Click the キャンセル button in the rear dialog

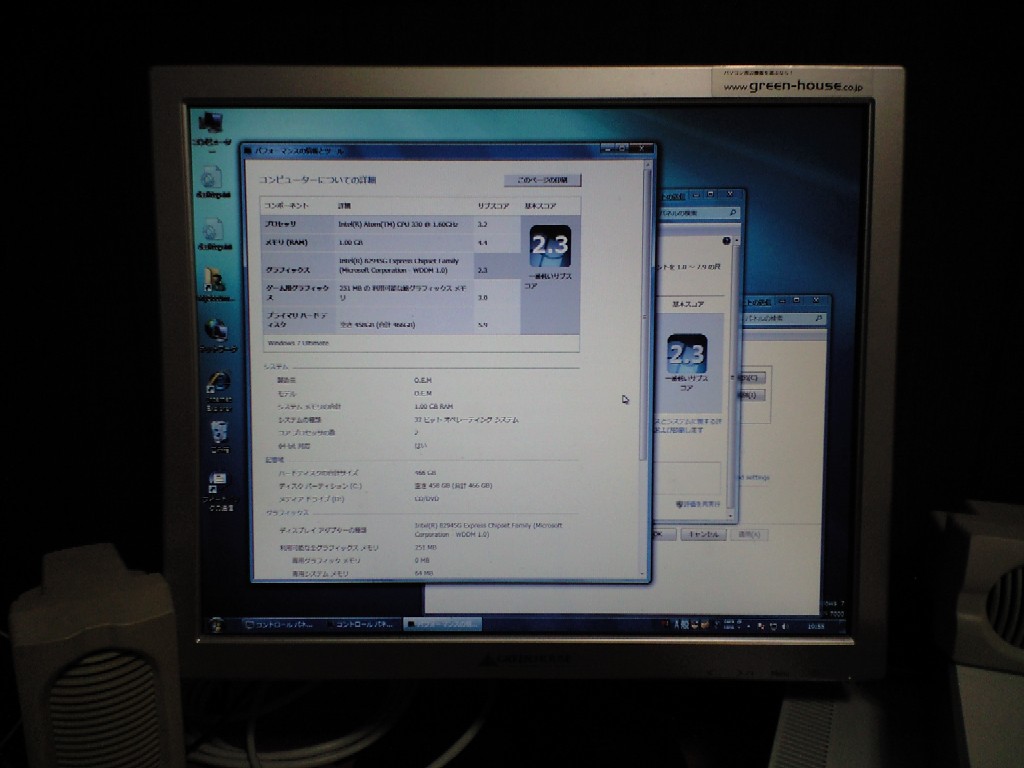tap(703, 534)
